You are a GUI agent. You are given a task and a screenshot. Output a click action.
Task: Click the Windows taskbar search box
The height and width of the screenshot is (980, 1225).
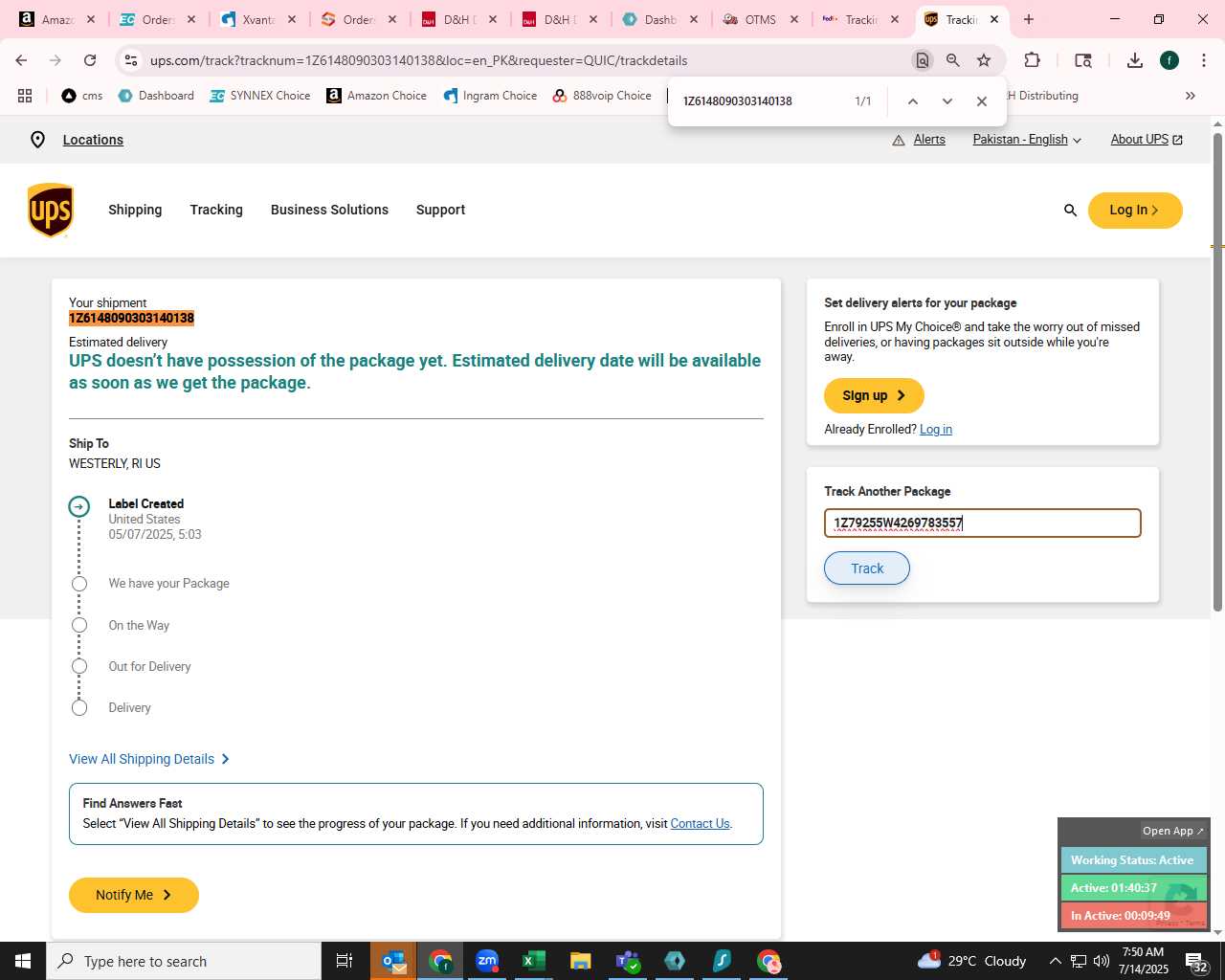(x=184, y=961)
